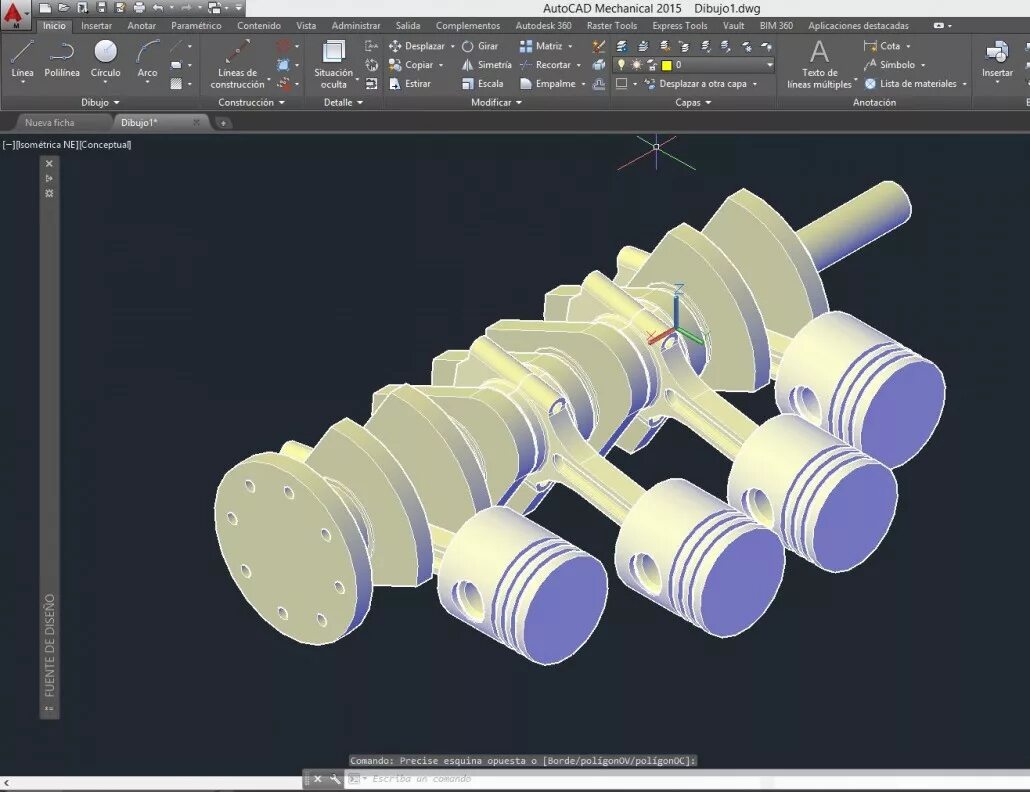Select the Círculo tool
Screen dimensions: 1030x792
point(105,60)
